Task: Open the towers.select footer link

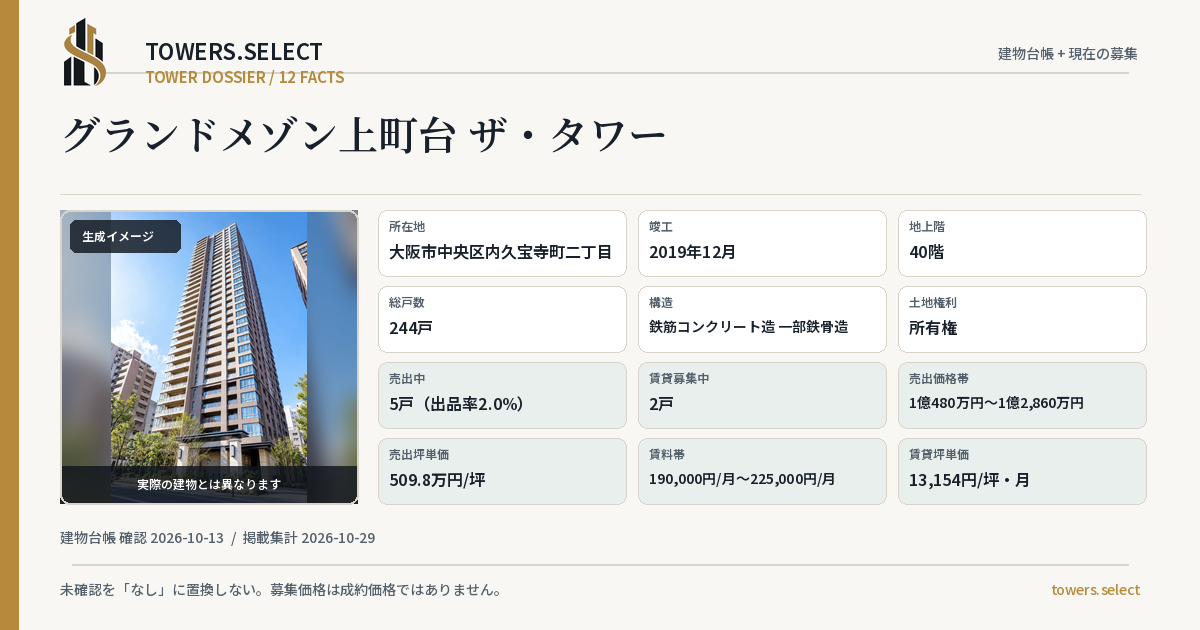Action: 1095,590
